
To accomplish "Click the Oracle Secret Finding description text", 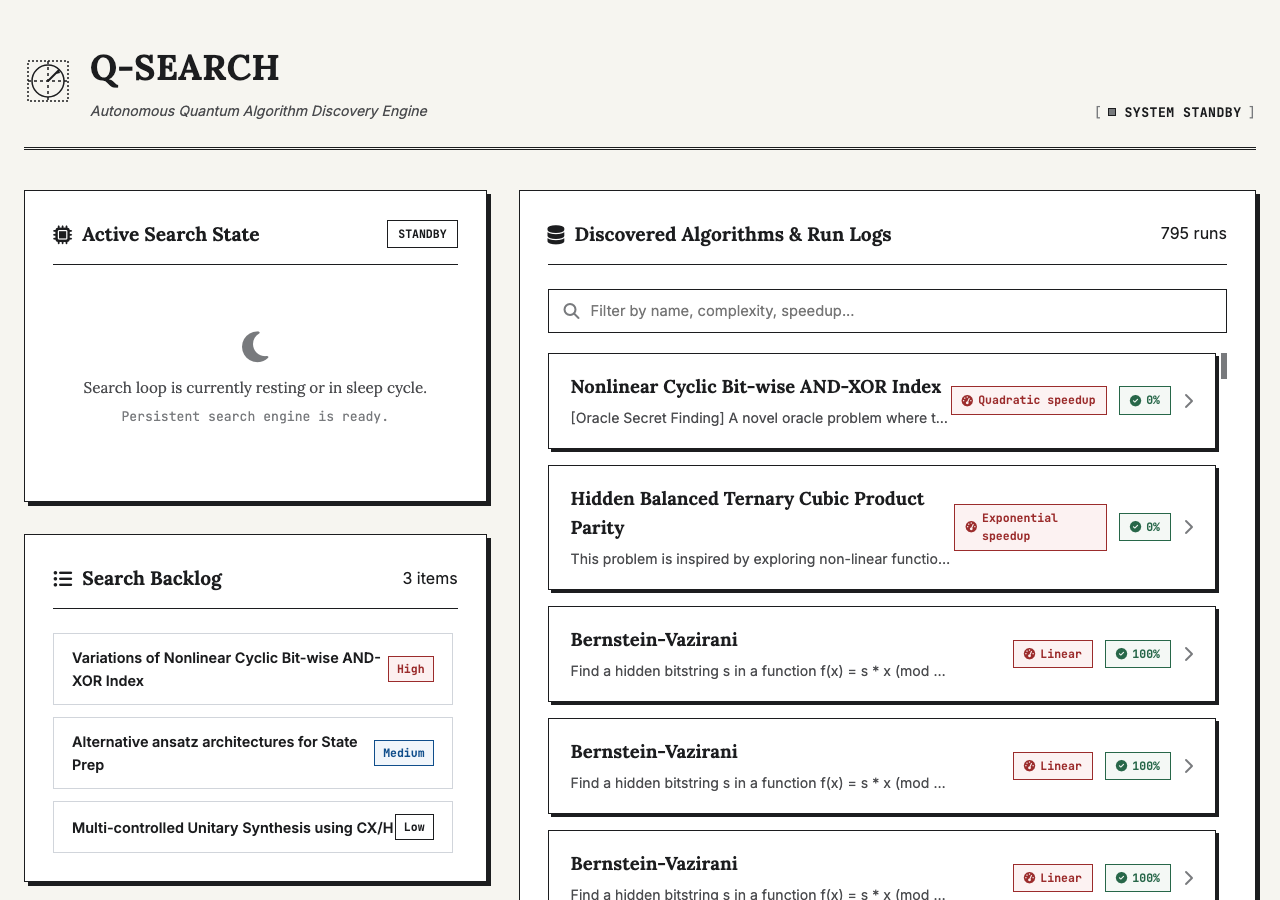I will pos(759,418).
